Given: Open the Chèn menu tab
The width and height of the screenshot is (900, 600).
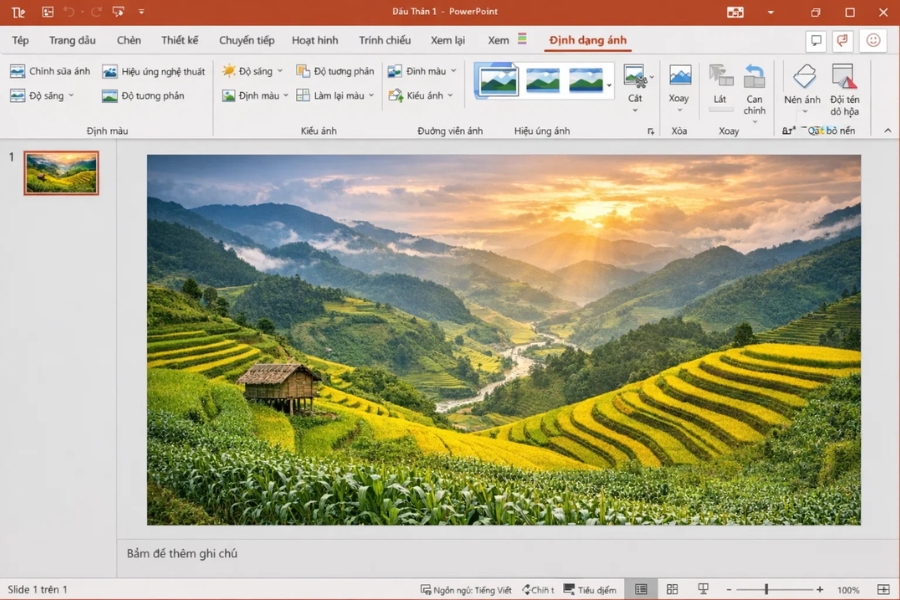Looking at the screenshot, I should (x=128, y=40).
